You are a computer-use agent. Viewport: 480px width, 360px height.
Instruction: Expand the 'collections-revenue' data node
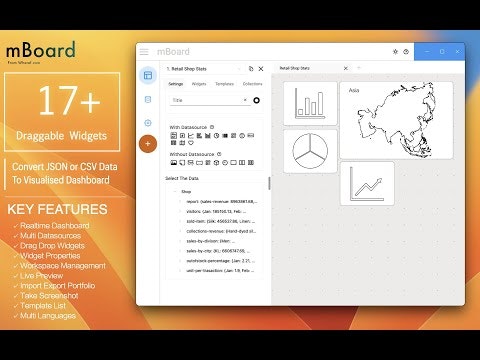tap(180, 231)
